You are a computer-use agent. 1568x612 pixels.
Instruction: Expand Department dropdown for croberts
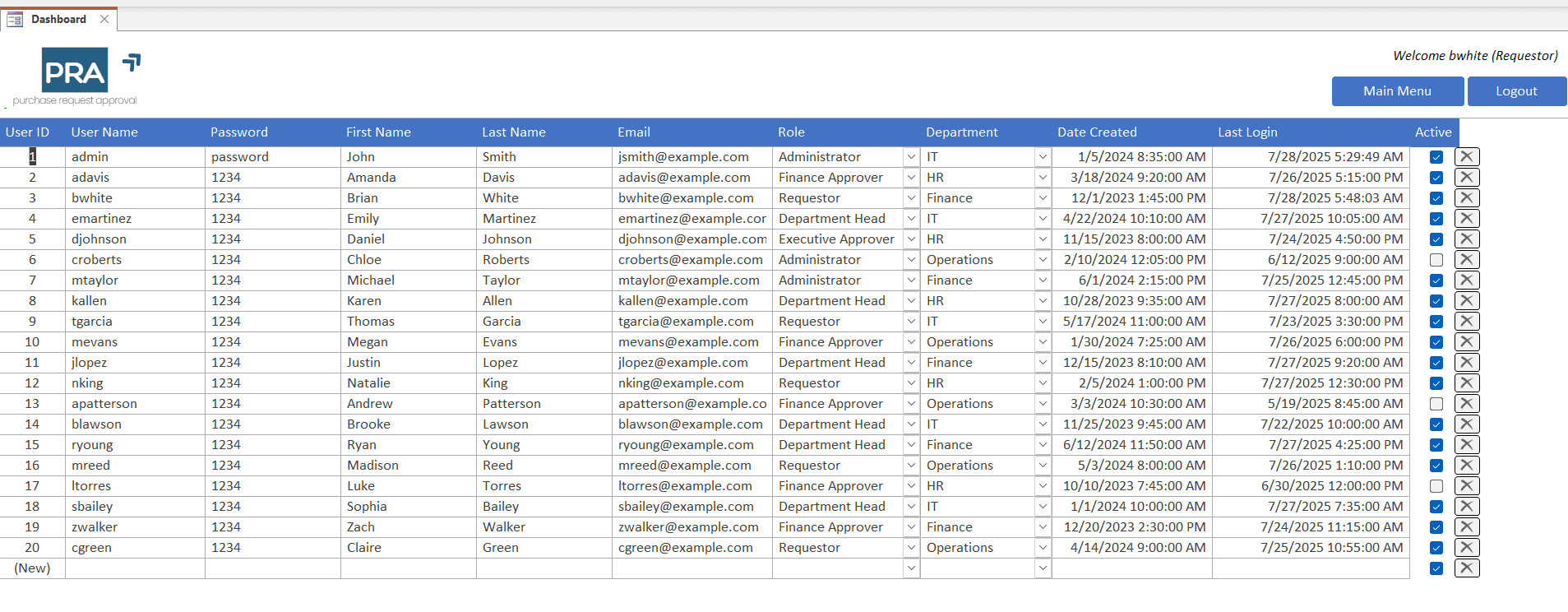pyautogui.click(x=1043, y=259)
